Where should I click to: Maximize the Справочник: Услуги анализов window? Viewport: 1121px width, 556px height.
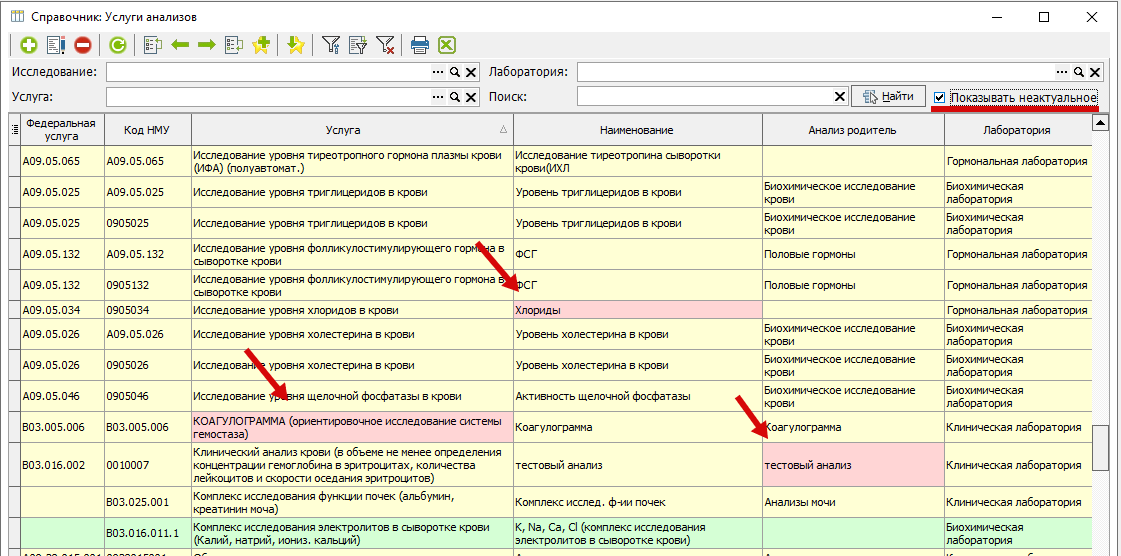coord(1044,17)
